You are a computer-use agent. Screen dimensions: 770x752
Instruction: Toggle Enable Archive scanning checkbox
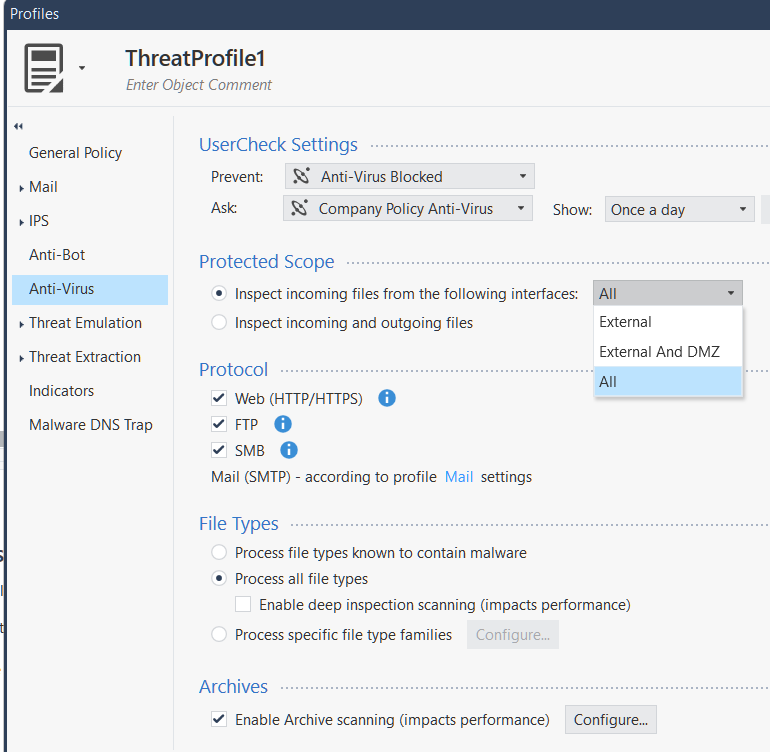point(219,719)
